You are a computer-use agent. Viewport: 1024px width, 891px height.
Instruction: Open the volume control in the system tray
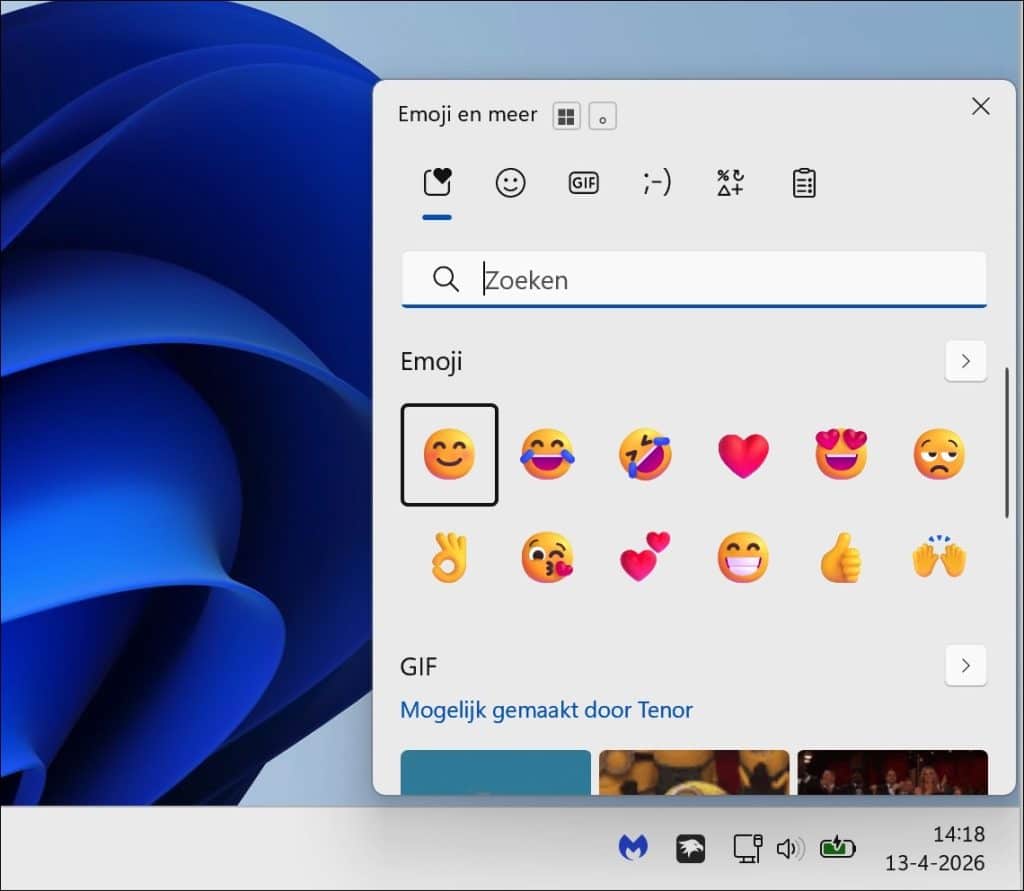coord(791,847)
